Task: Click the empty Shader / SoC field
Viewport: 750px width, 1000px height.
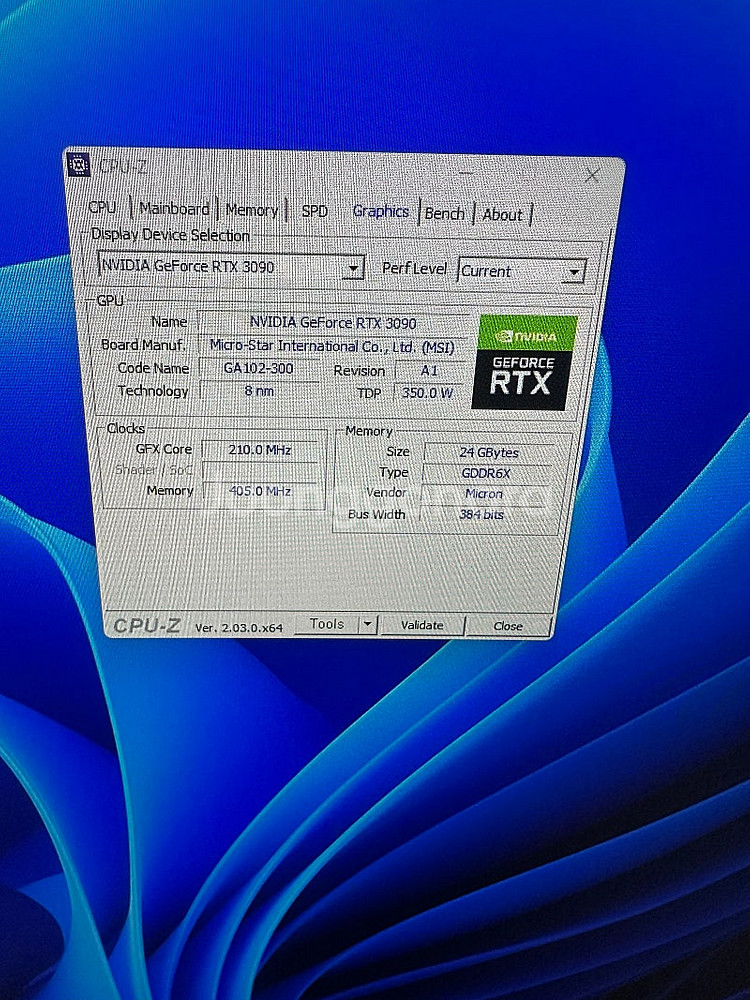Action: click(x=260, y=471)
